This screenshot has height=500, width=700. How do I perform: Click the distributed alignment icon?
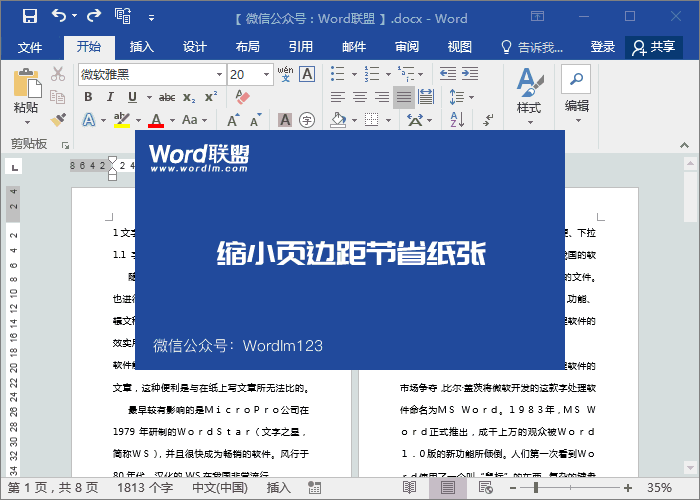tap(425, 97)
